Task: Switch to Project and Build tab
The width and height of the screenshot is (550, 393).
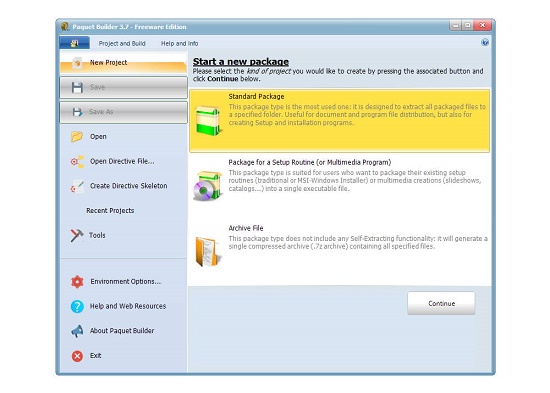Action: 122,44
